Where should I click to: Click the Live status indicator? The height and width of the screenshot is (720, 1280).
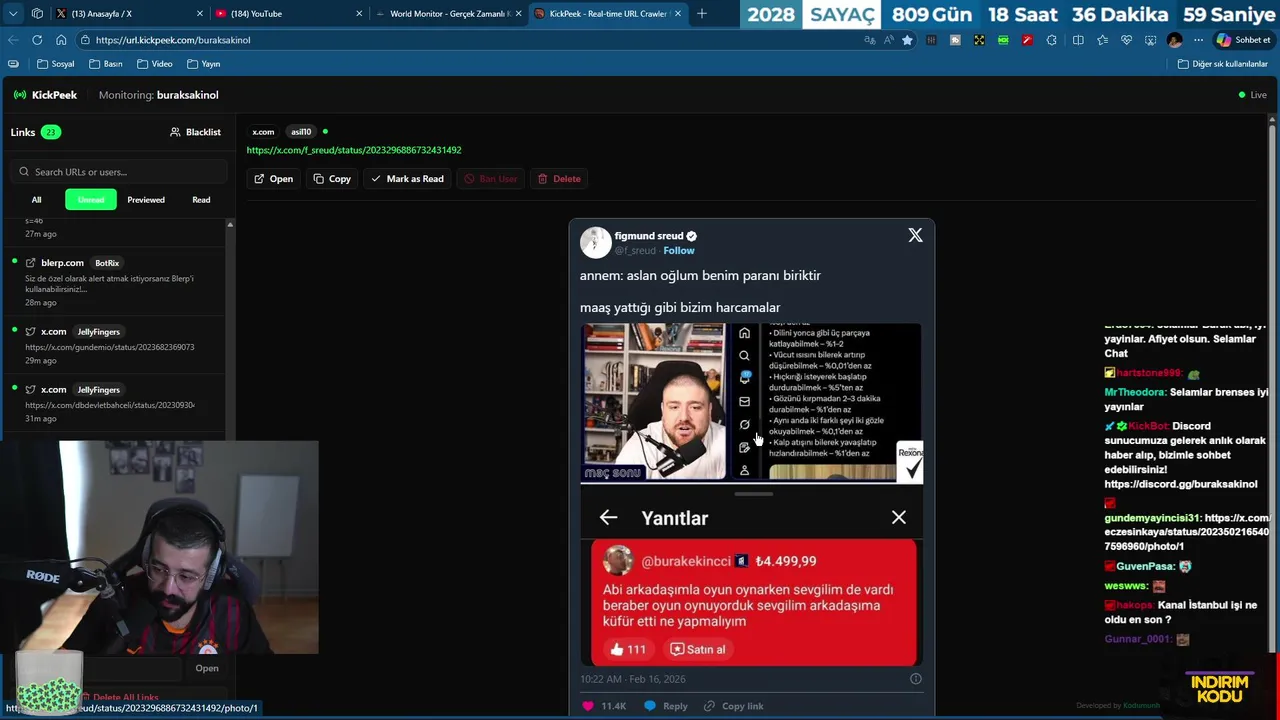point(1252,95)
